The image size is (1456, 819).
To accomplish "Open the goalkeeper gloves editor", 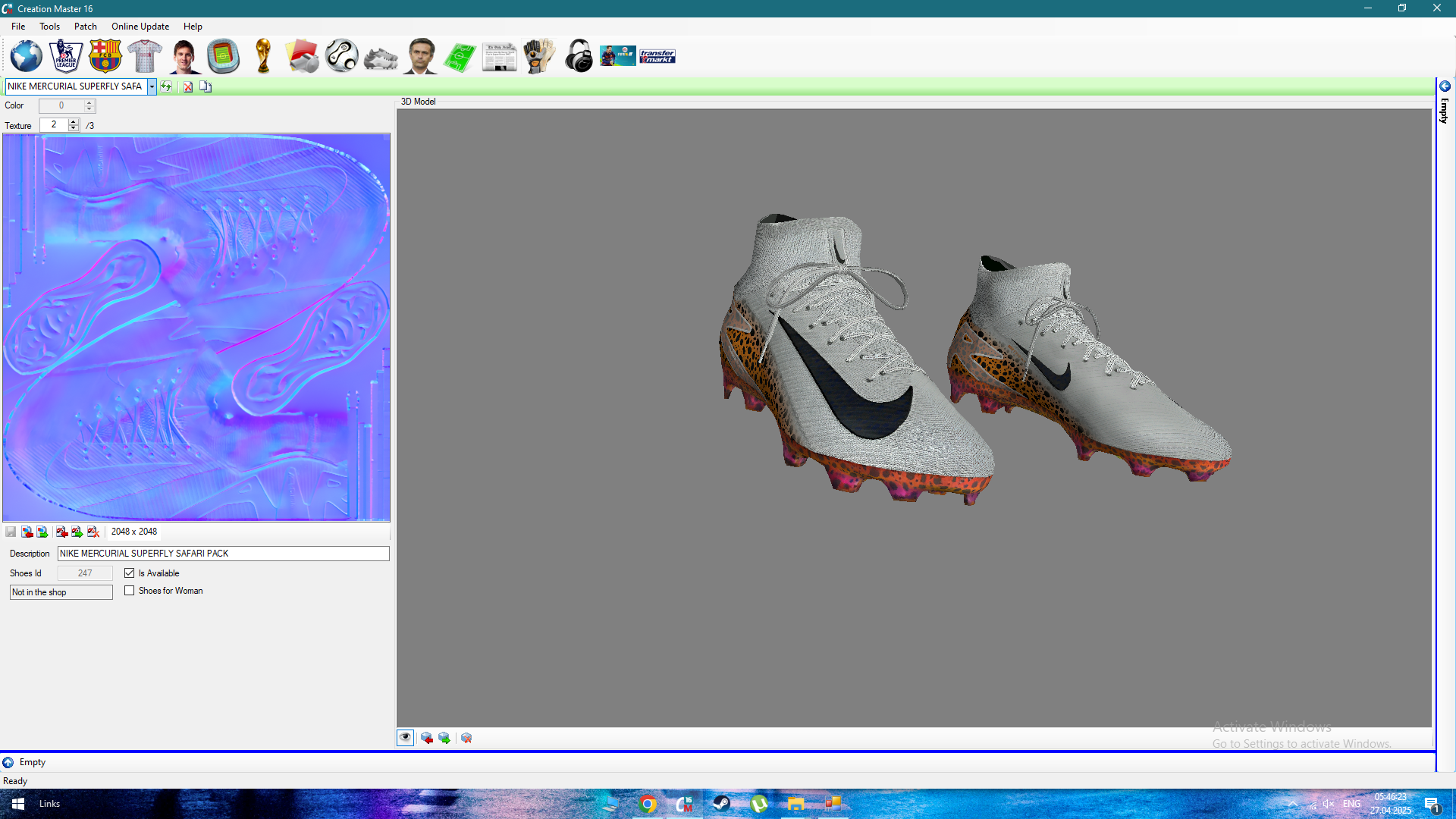I will coord(539,56).
